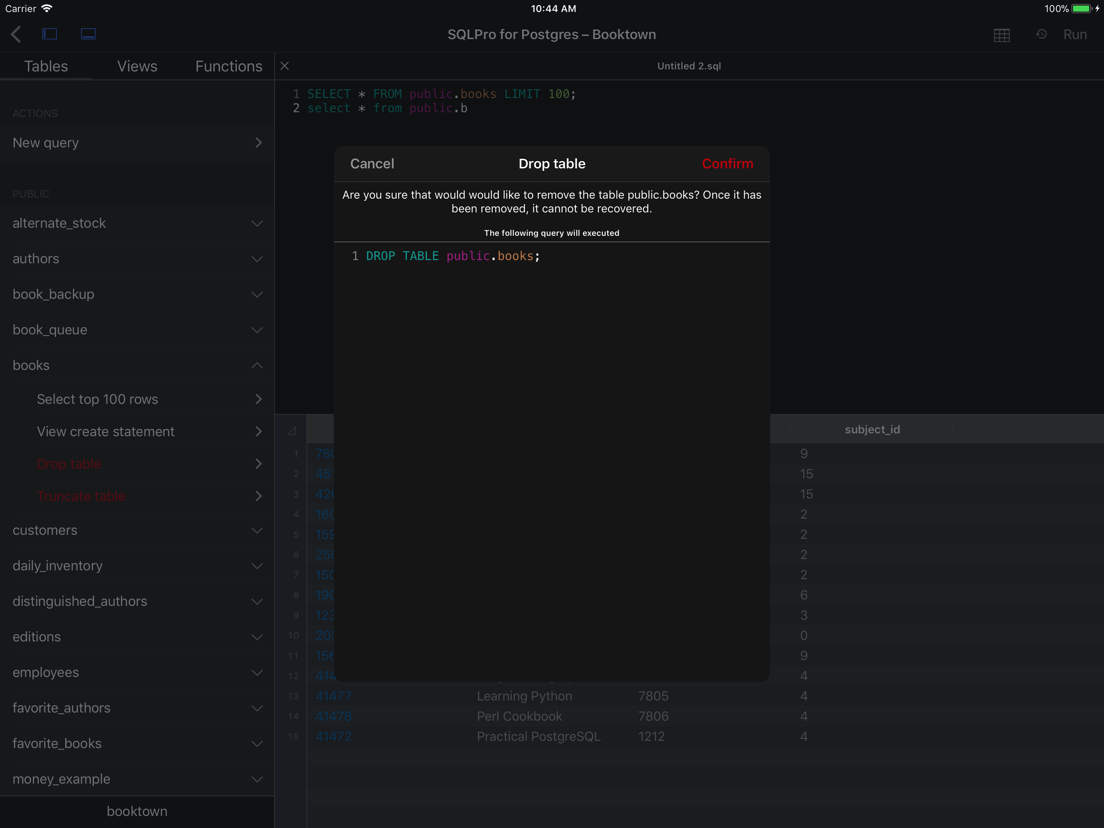Close the Untitled 2.sql tab

click(x=284, y=65)
